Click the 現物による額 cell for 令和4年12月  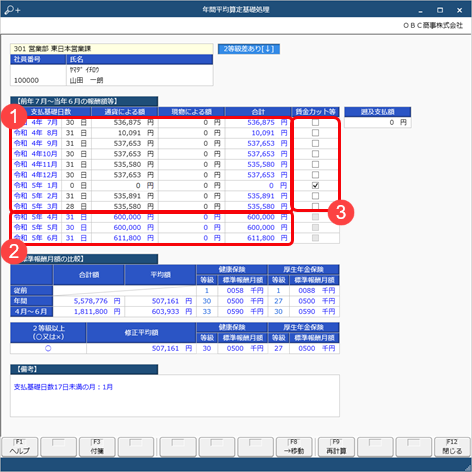(x=192, y=175)
